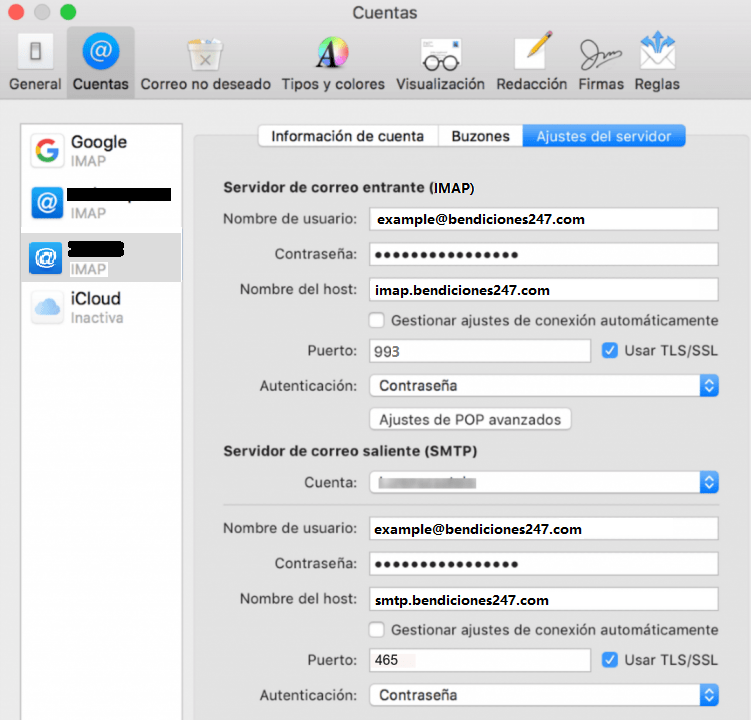Toggle Usar TLS/SSL for SMTP port 465
Image resolution: width=751 pixels, height=720 pixels.
point(610,660)
